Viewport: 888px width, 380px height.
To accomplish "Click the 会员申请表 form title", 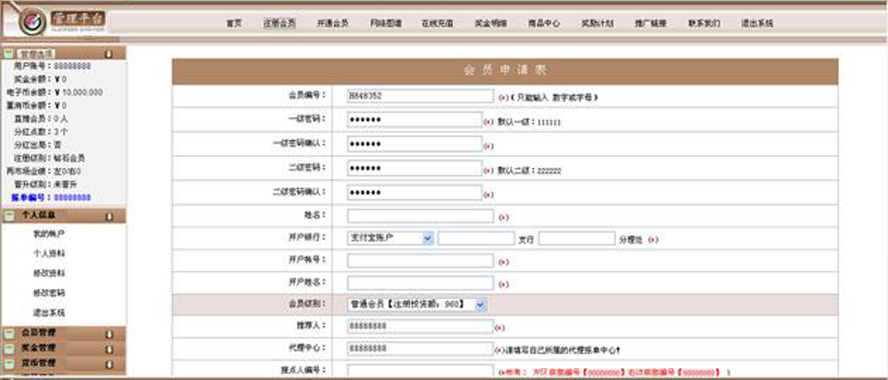I will click(505, 71).
